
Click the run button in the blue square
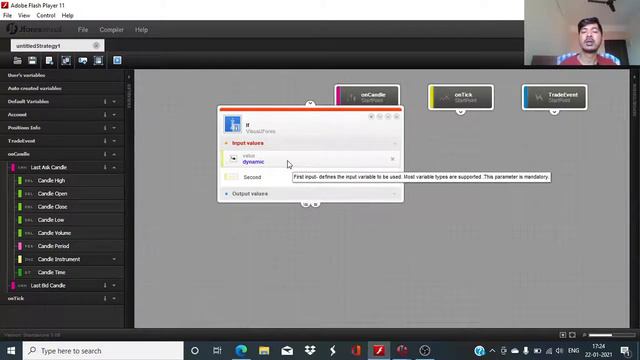click(x=117, y=60)
